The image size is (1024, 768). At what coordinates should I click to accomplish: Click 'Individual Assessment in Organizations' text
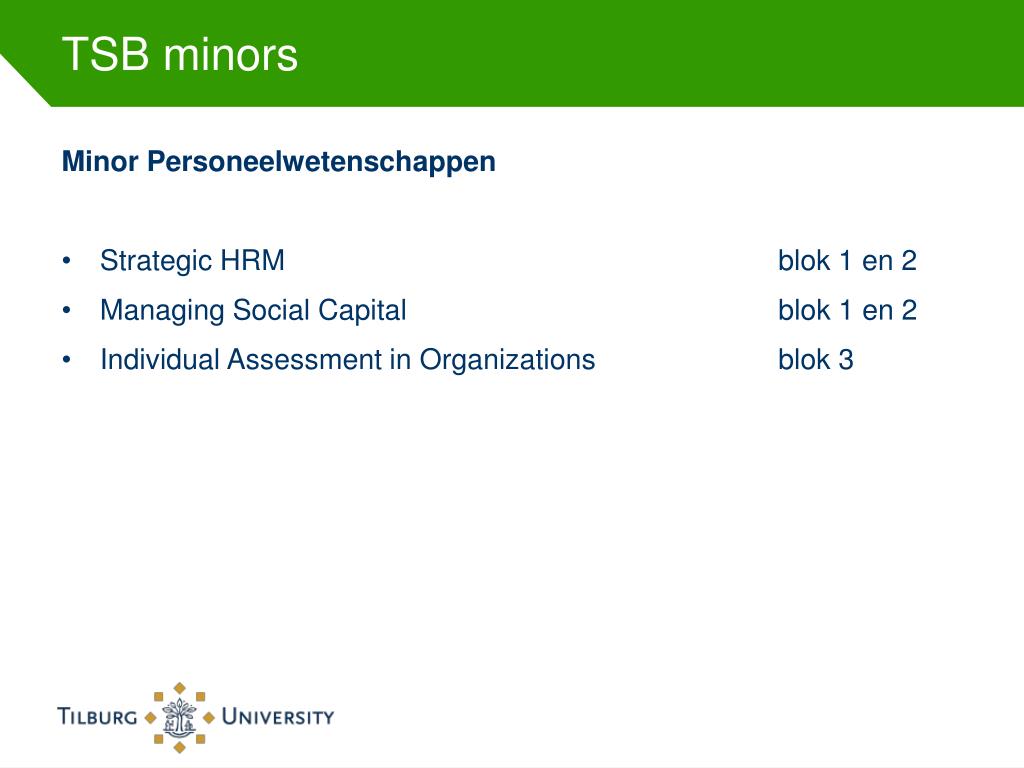[347, 360]
